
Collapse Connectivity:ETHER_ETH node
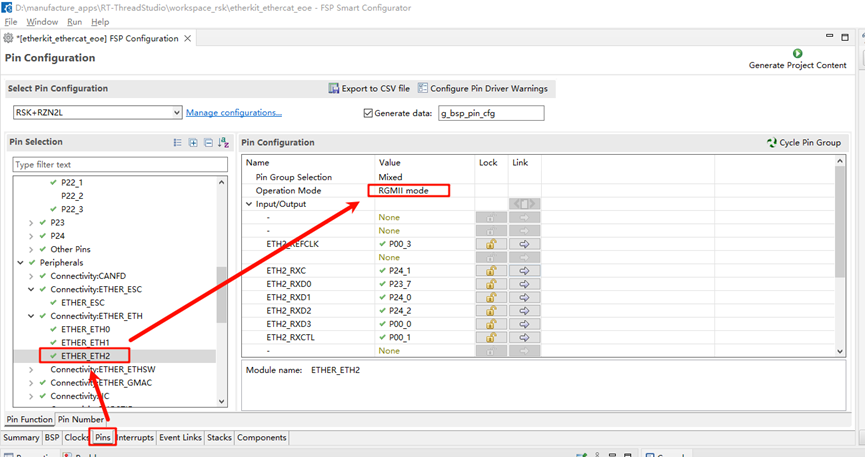point(31,316)
